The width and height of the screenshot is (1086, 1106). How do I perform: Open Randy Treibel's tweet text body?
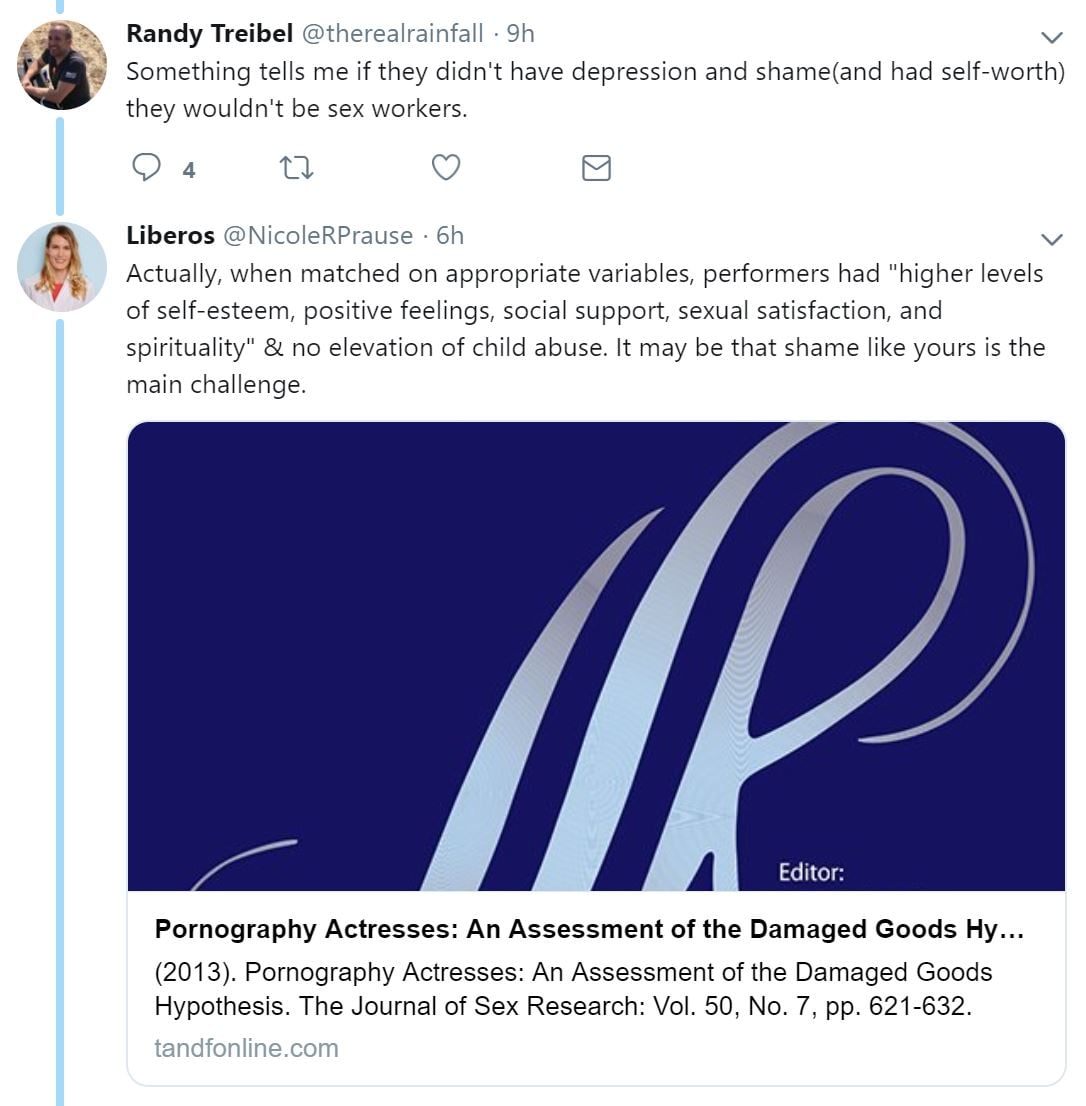(x=595, y=90)
